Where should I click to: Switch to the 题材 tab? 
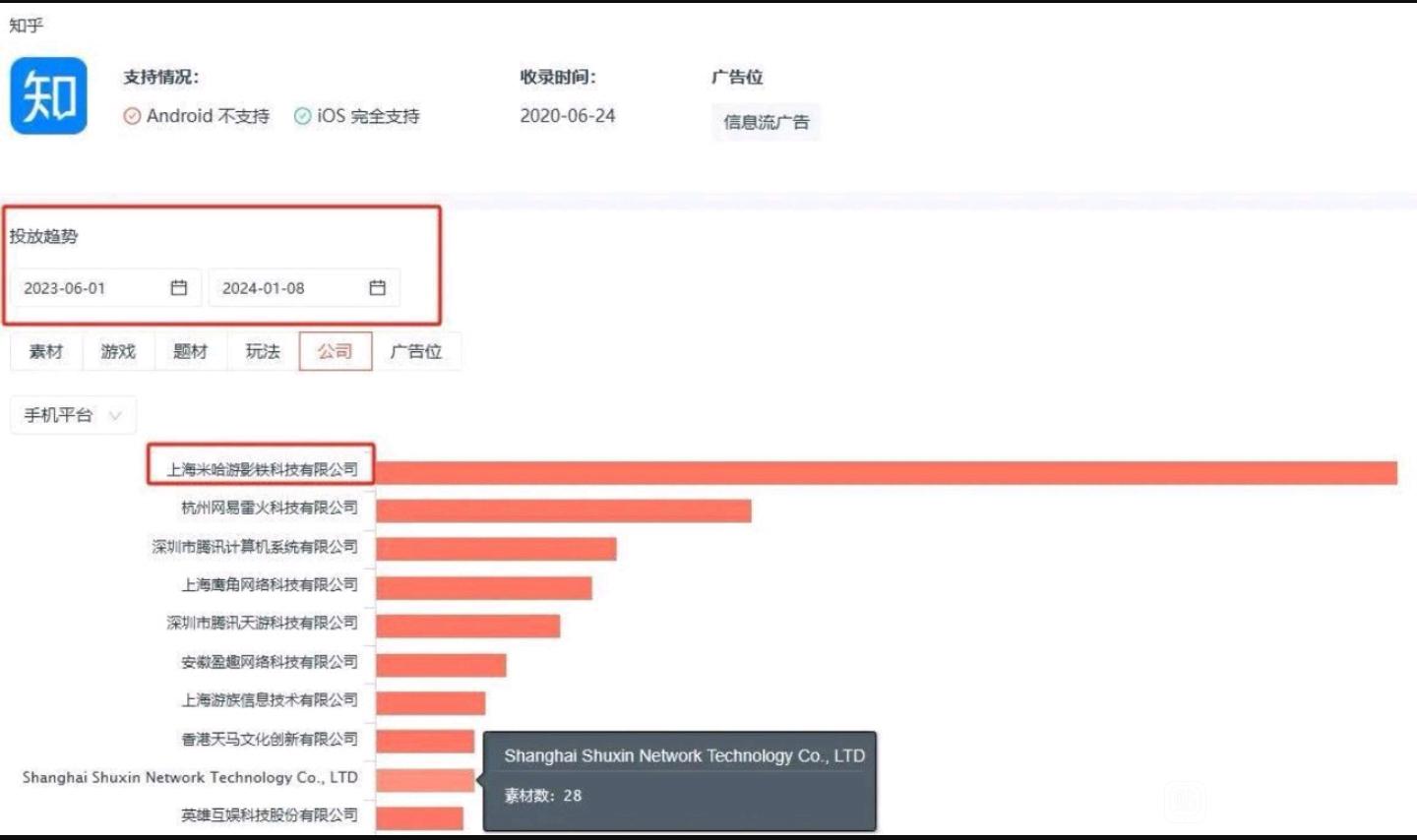[x=191, y=351]
